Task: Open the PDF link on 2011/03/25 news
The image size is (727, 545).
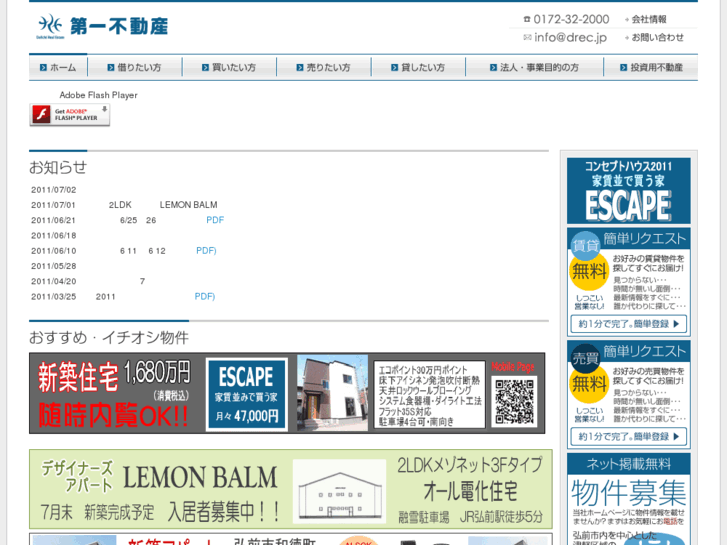Action: (x=204, y=296)
